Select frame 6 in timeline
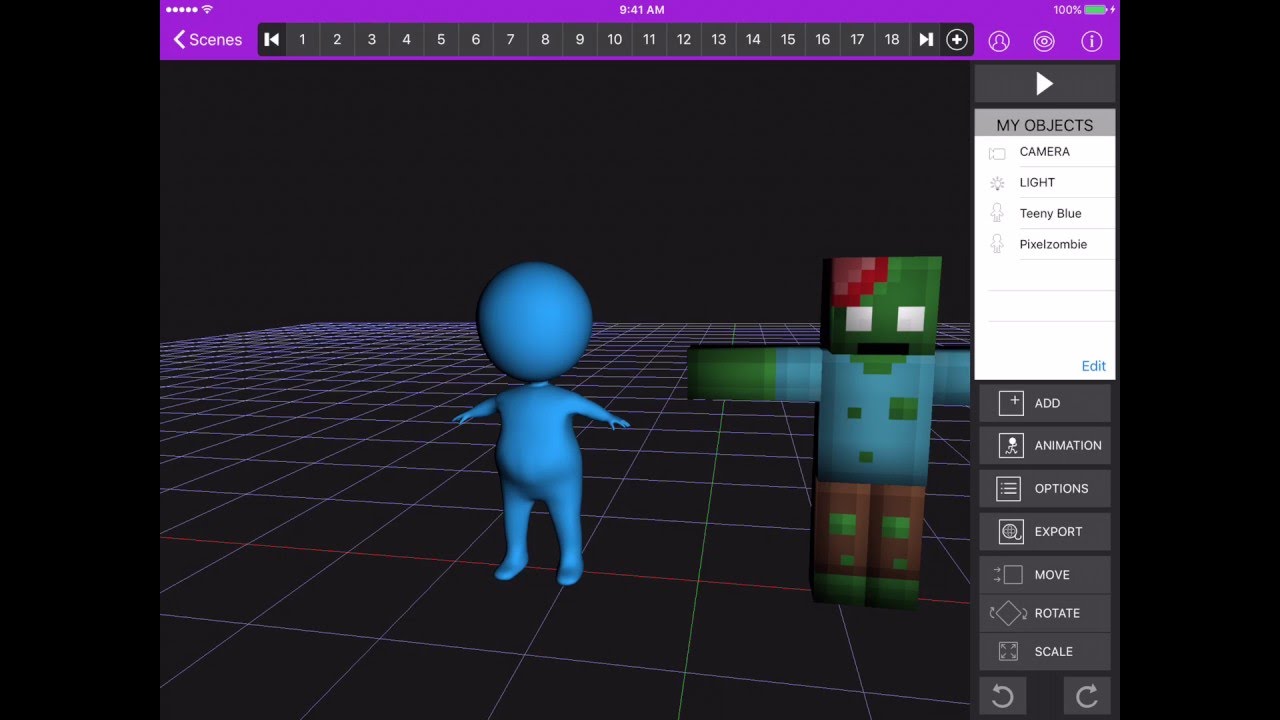 pos(476,39)
